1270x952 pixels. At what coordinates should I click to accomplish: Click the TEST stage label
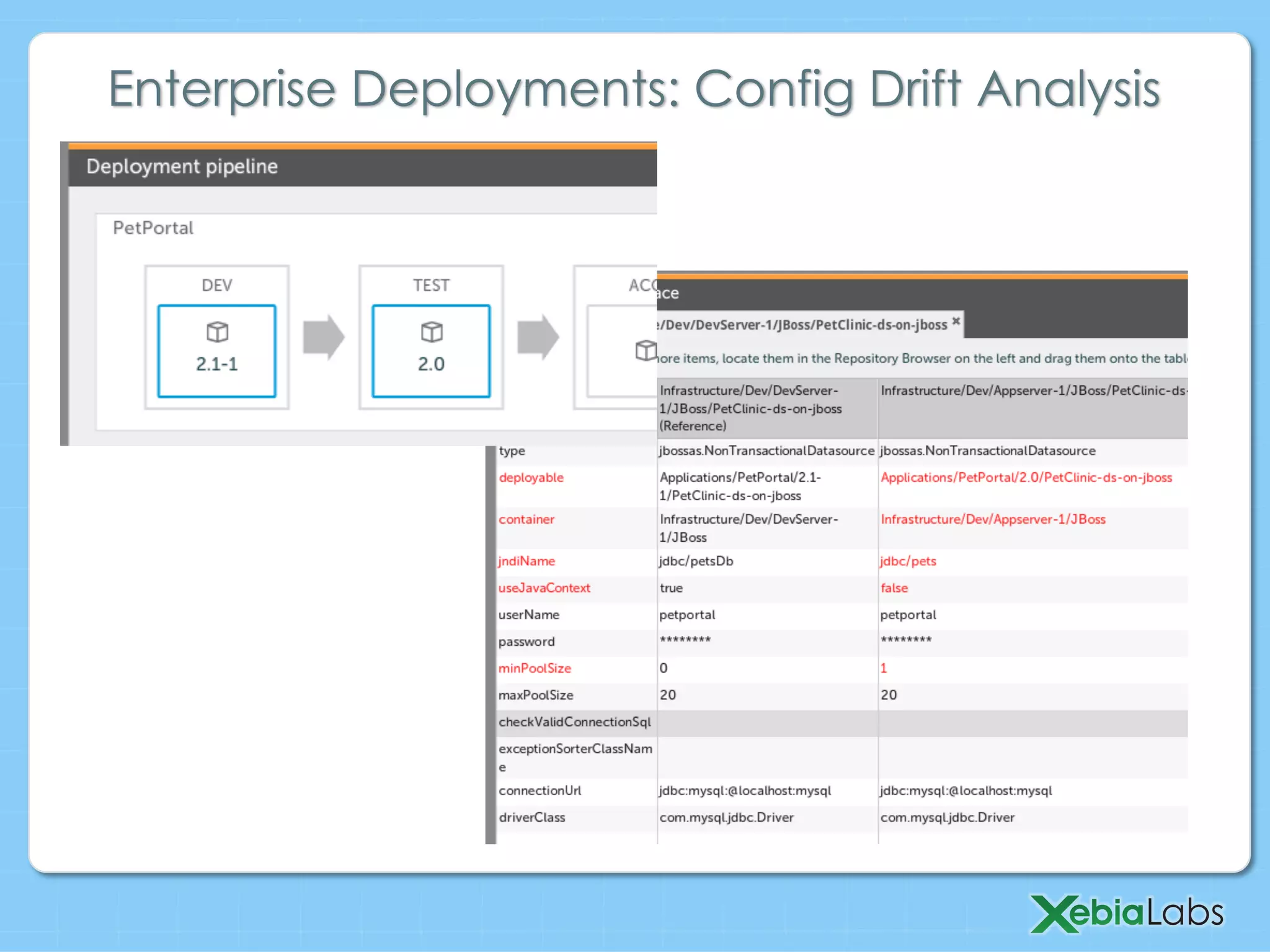431,285
